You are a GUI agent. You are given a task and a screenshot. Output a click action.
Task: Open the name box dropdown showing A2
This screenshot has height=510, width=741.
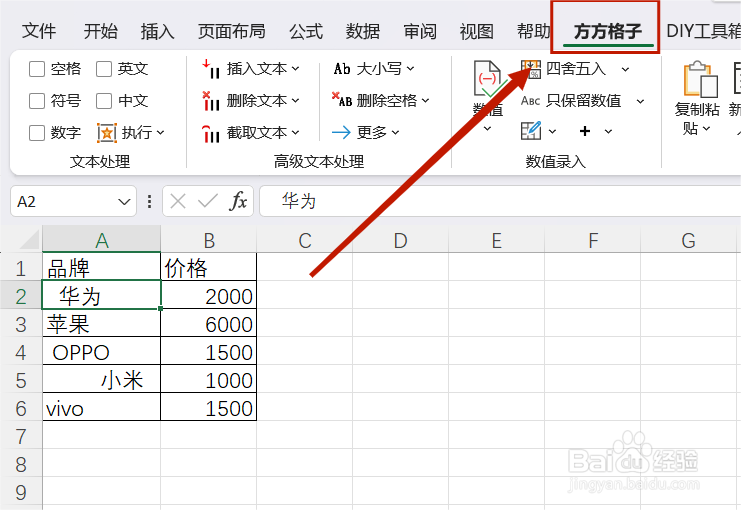click(x=124, y=202)
